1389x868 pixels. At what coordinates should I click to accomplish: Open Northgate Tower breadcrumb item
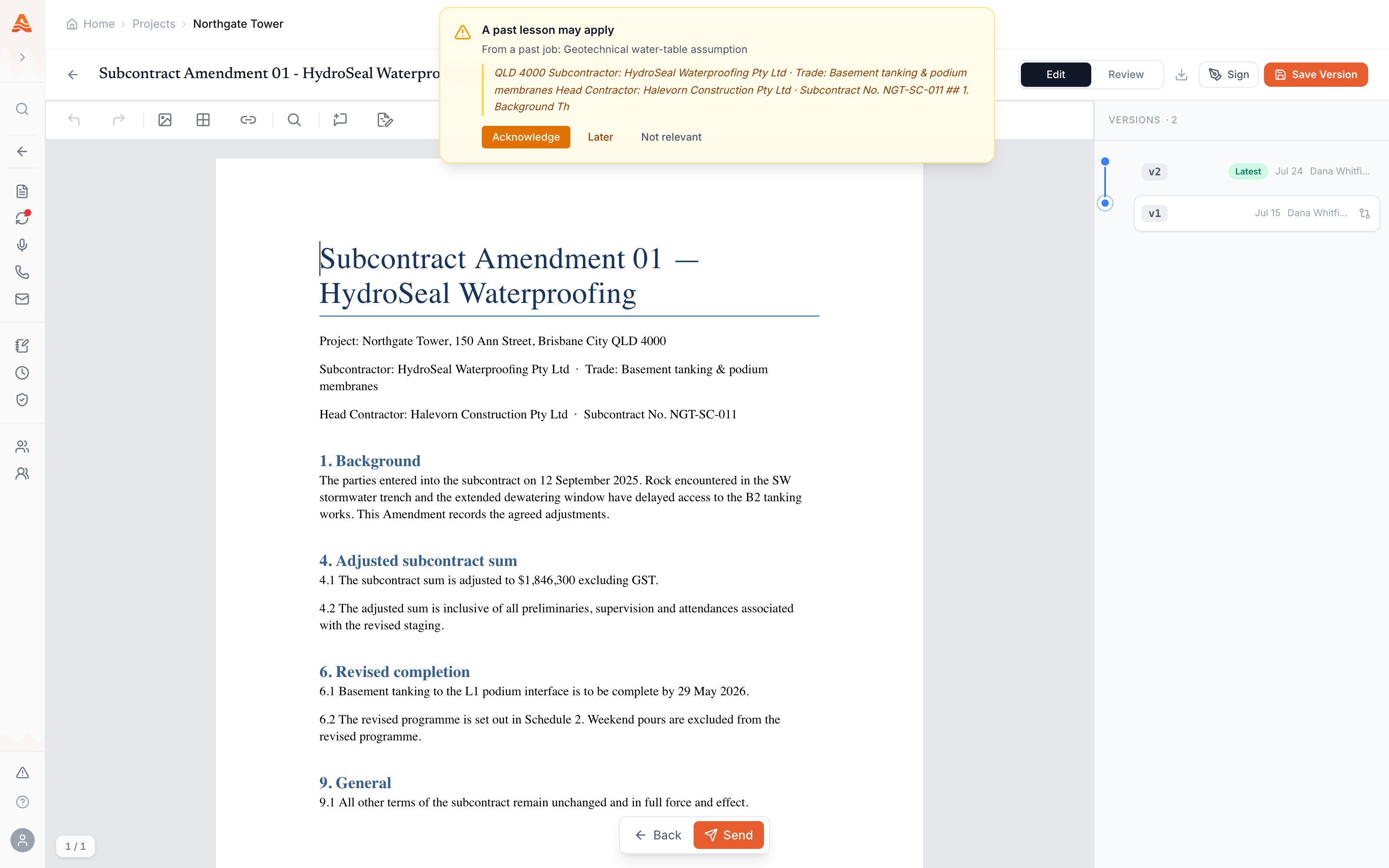[238, 24]
